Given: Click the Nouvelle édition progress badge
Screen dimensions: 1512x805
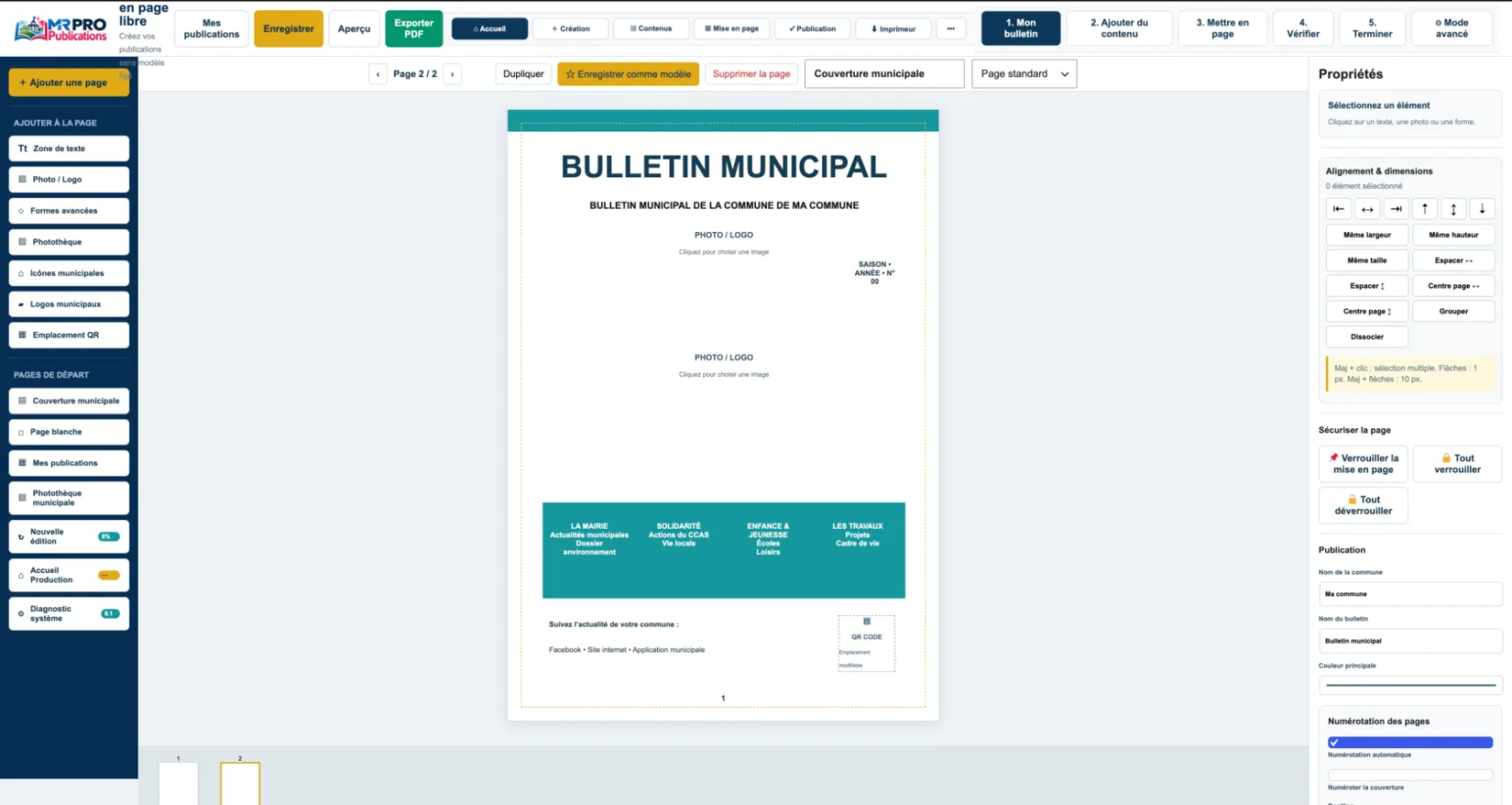Looking at the screenshot, I should pyautogui.click(x=108, y=536).
